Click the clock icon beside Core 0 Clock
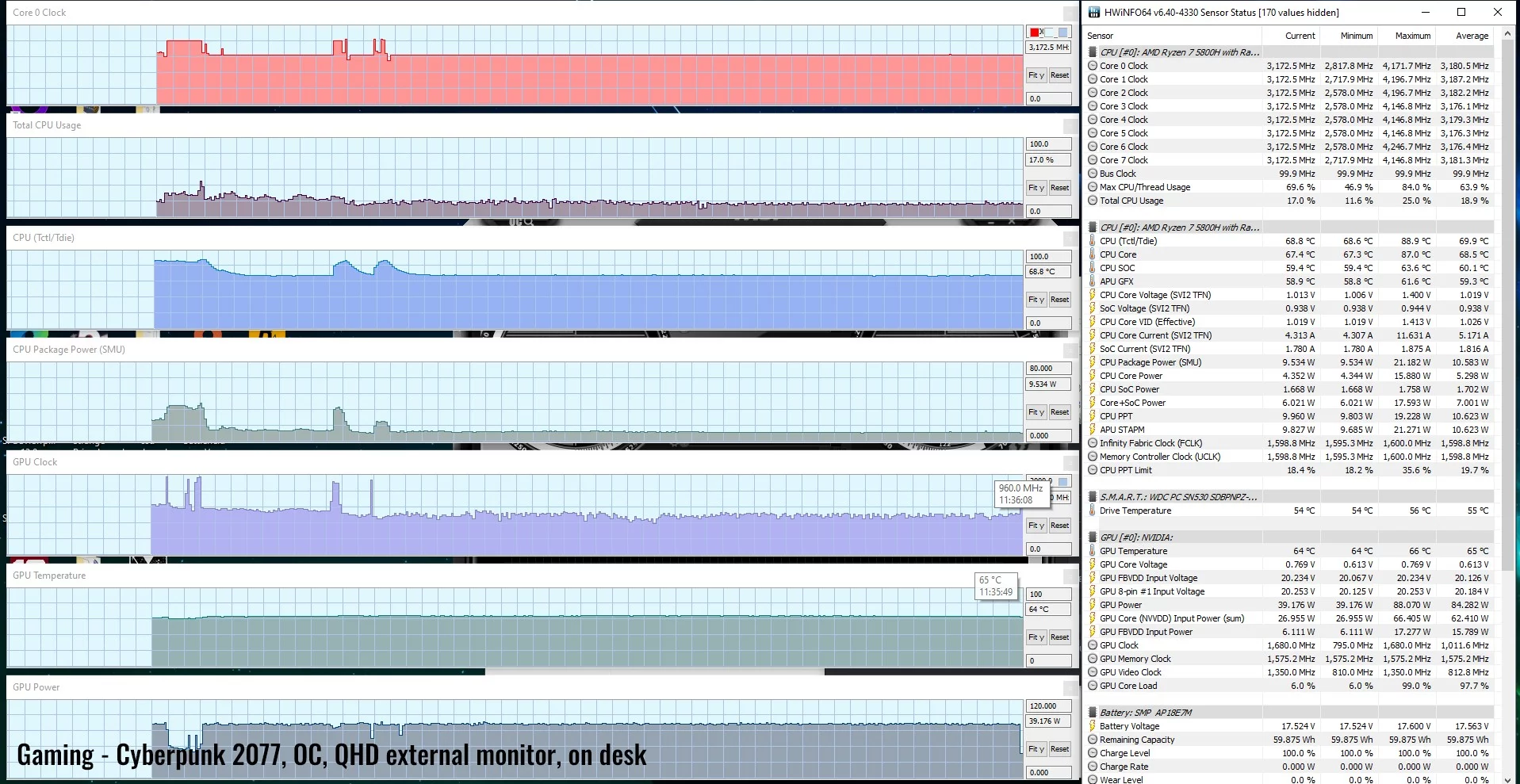 tap(1093, 66)
